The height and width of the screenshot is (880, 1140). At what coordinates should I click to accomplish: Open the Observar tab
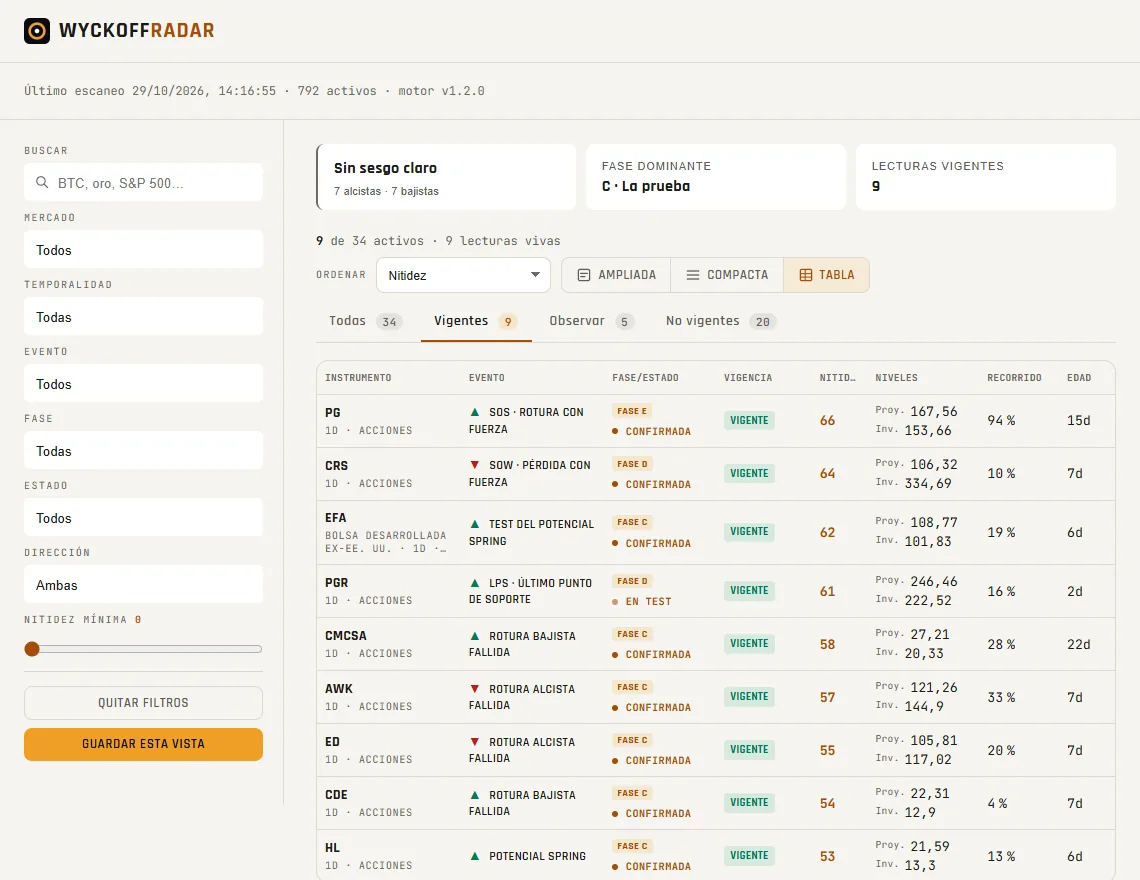[592, 321]
